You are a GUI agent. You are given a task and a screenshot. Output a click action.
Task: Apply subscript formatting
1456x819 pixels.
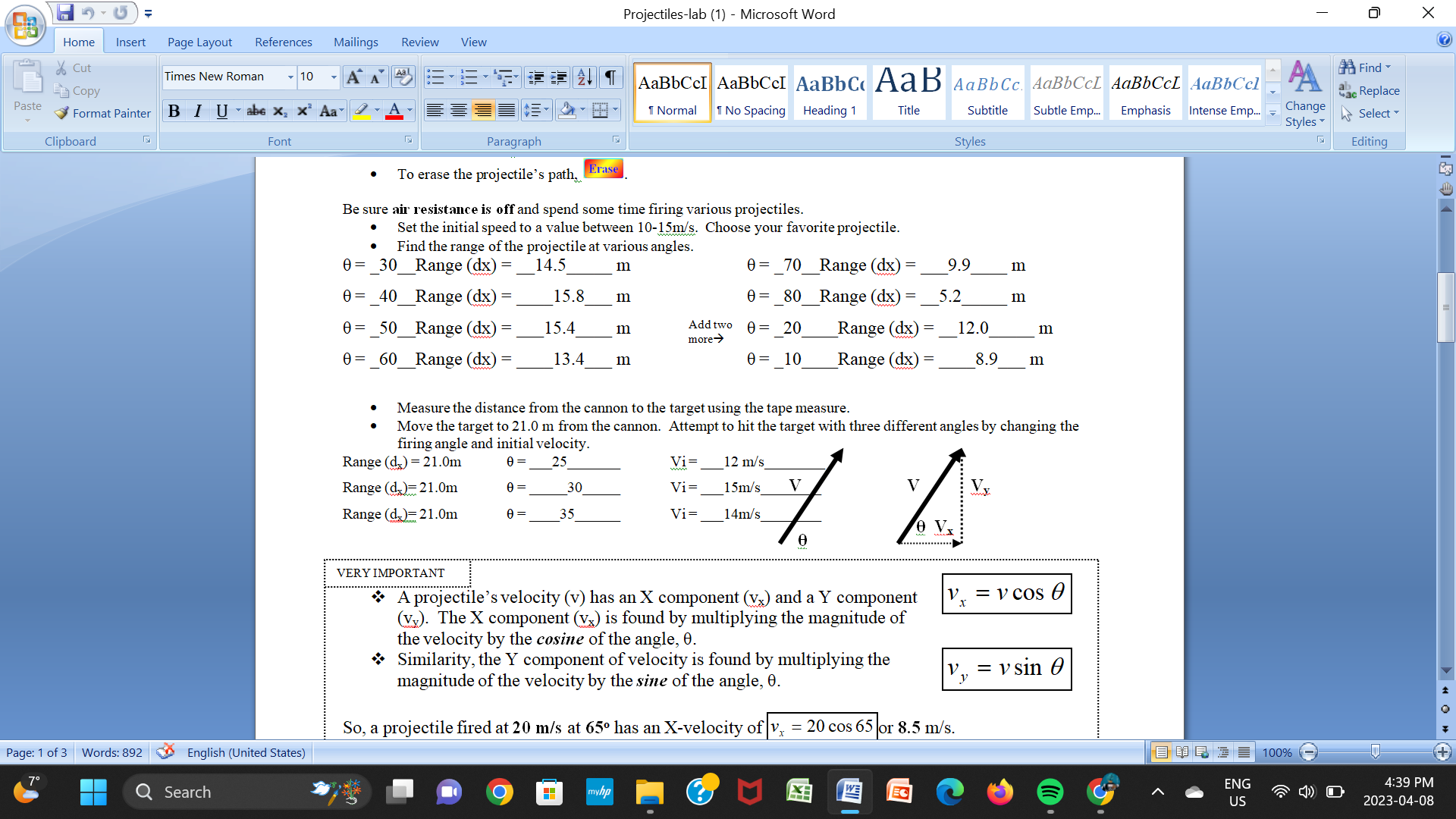pyautogui.click(x=279, y=111)
